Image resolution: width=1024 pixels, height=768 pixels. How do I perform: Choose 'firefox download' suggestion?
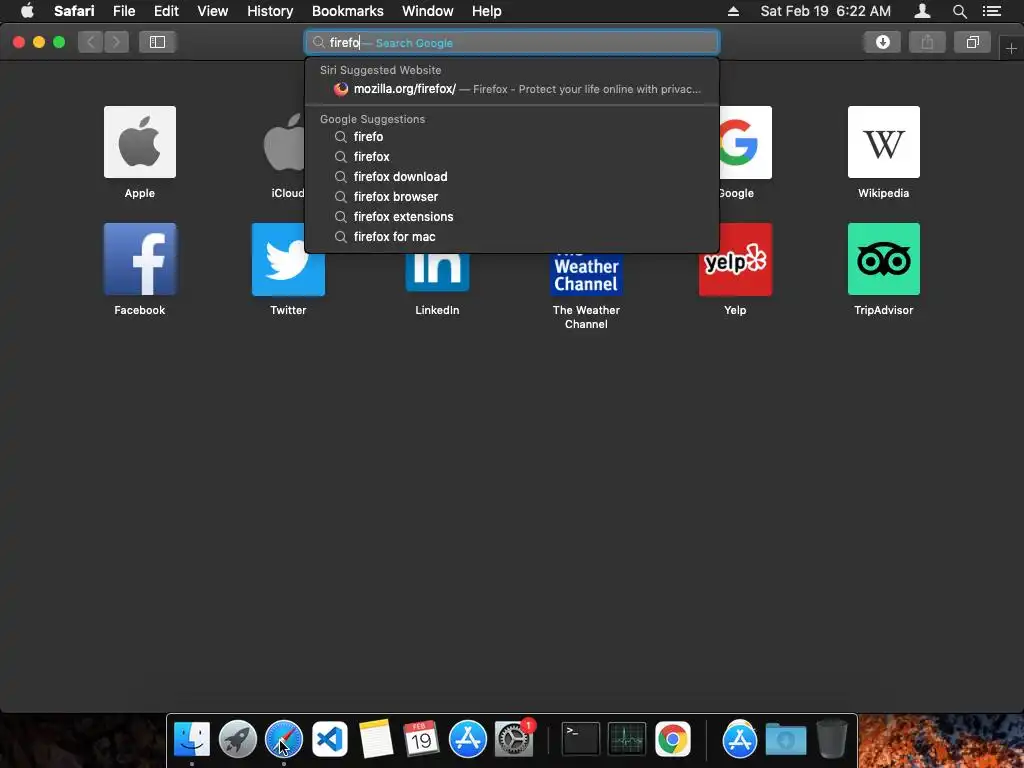(512, 176)
